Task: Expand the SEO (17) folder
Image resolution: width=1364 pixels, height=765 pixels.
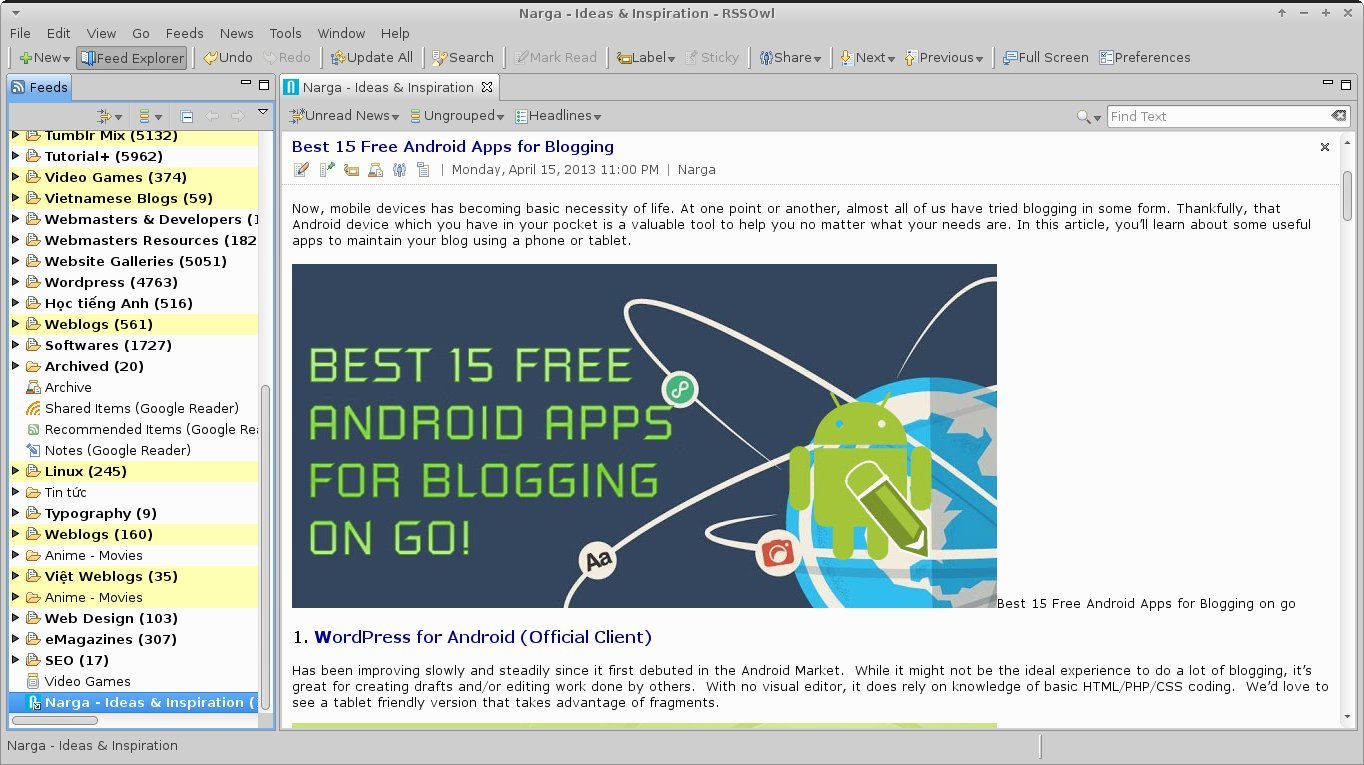Action: coord(15,660)
